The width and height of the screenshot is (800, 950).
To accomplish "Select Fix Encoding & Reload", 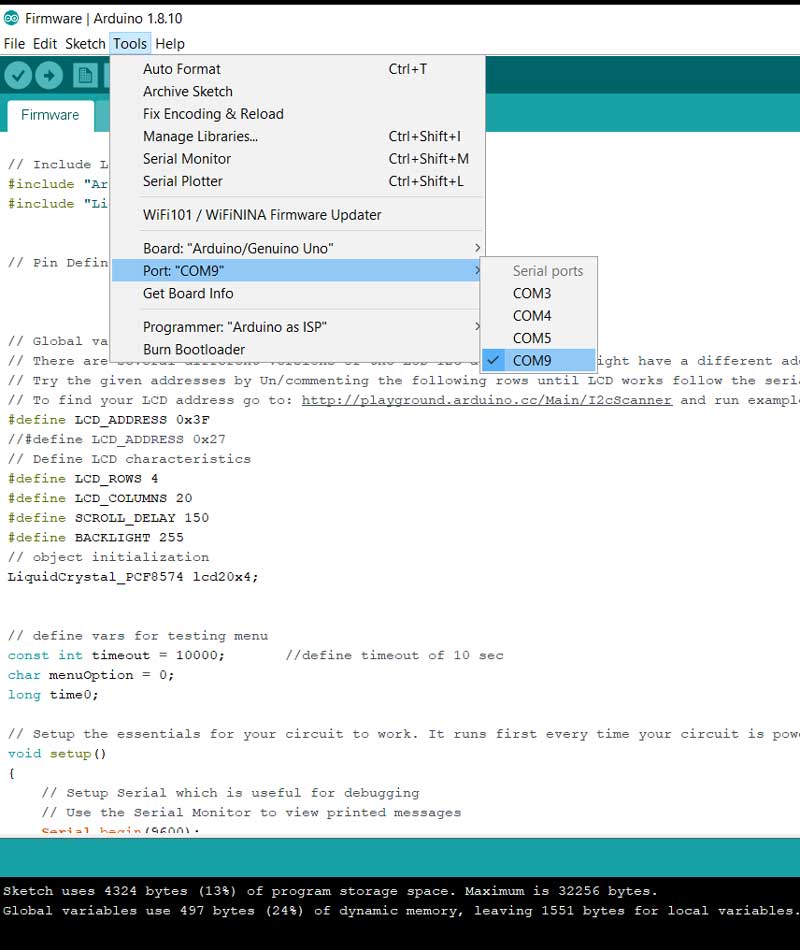I will [x=298, y=114].
